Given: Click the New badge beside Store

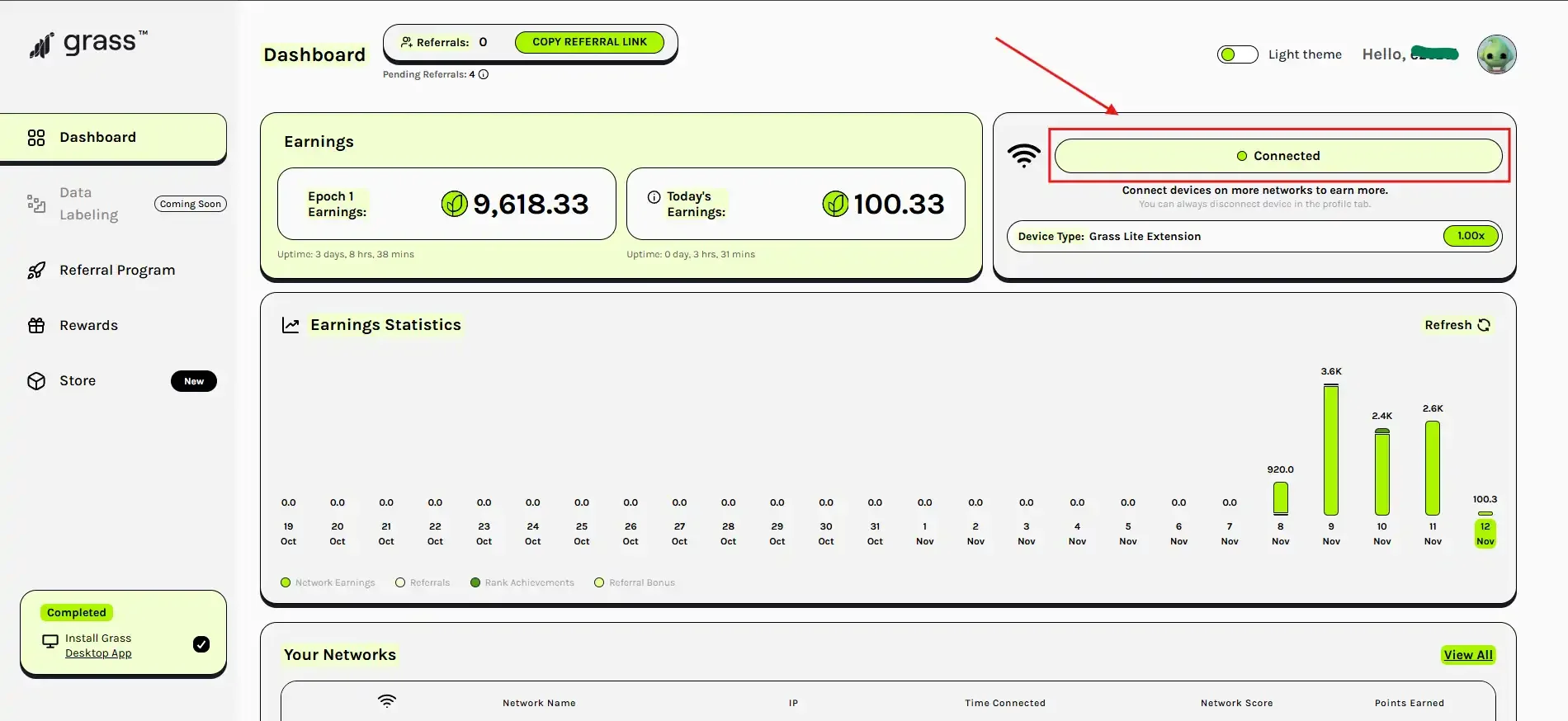Looking at the screenshot, I should [194, 381].
